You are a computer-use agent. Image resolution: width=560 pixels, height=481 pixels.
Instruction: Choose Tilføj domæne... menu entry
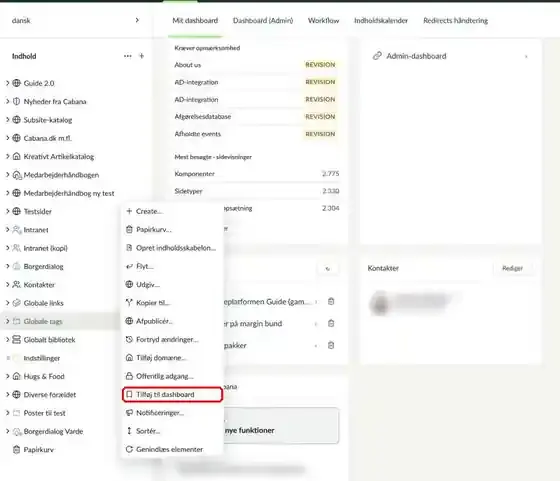[x=172, y=358]
